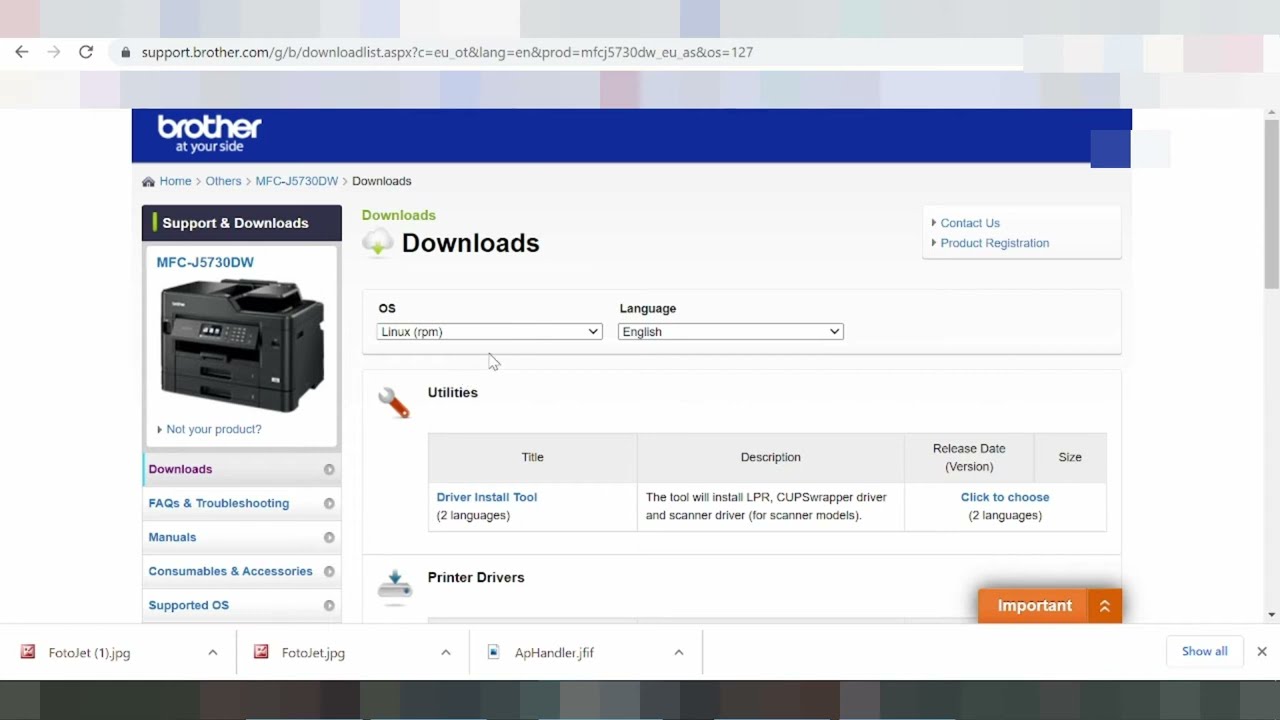Open menu arrow for FotoJet (1).jpg download
This screenshot has height=720, width=1280.
coord(213,652)
